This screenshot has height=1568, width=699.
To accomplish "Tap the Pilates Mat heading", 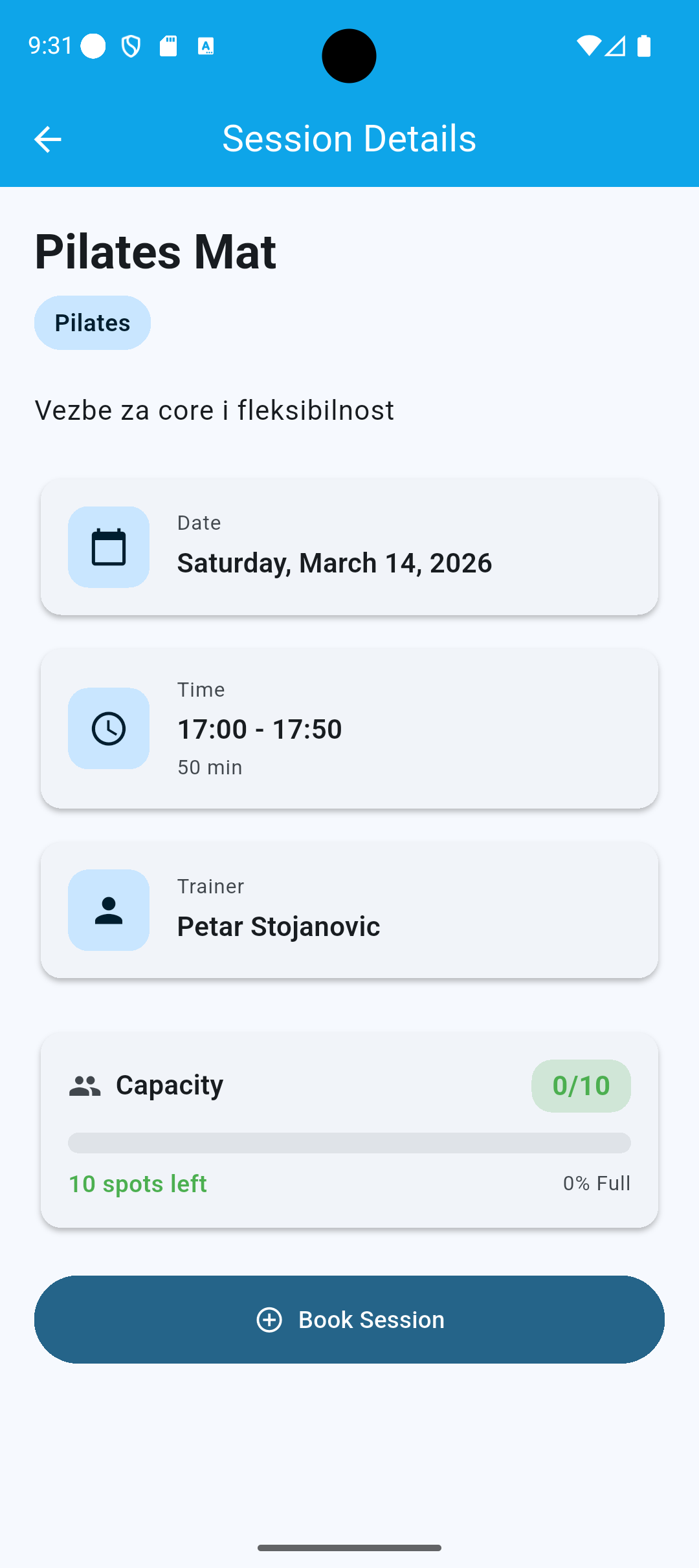I will [155, 252].
